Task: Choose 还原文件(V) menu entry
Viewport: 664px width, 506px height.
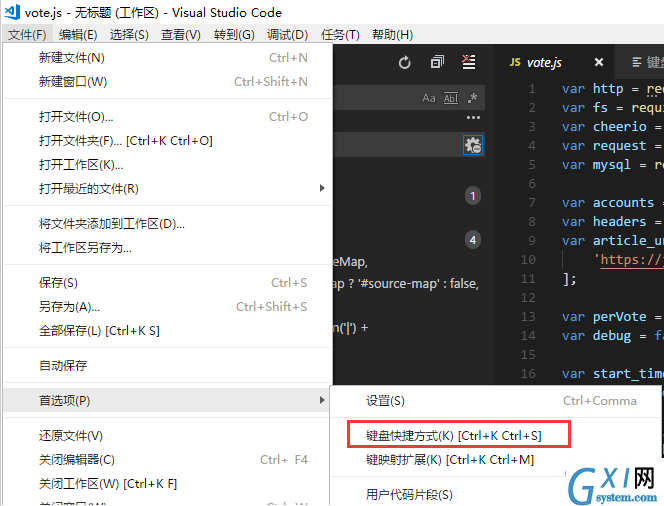Action: tap(168, 435)
